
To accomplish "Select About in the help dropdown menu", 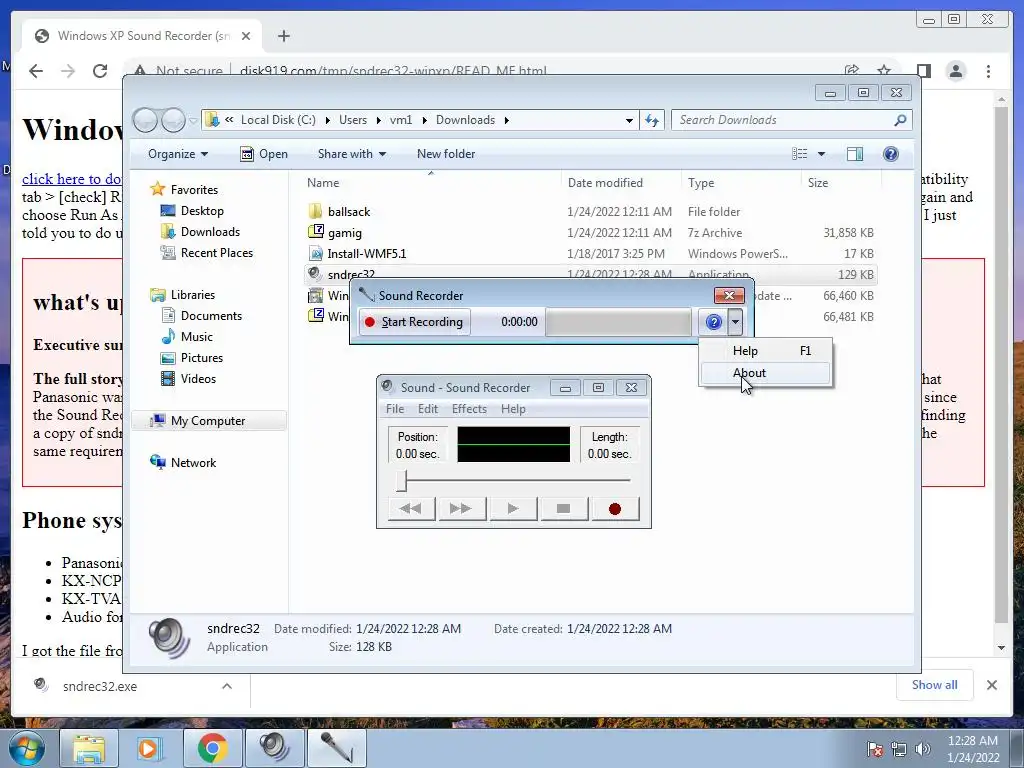I will coord(765,373).
